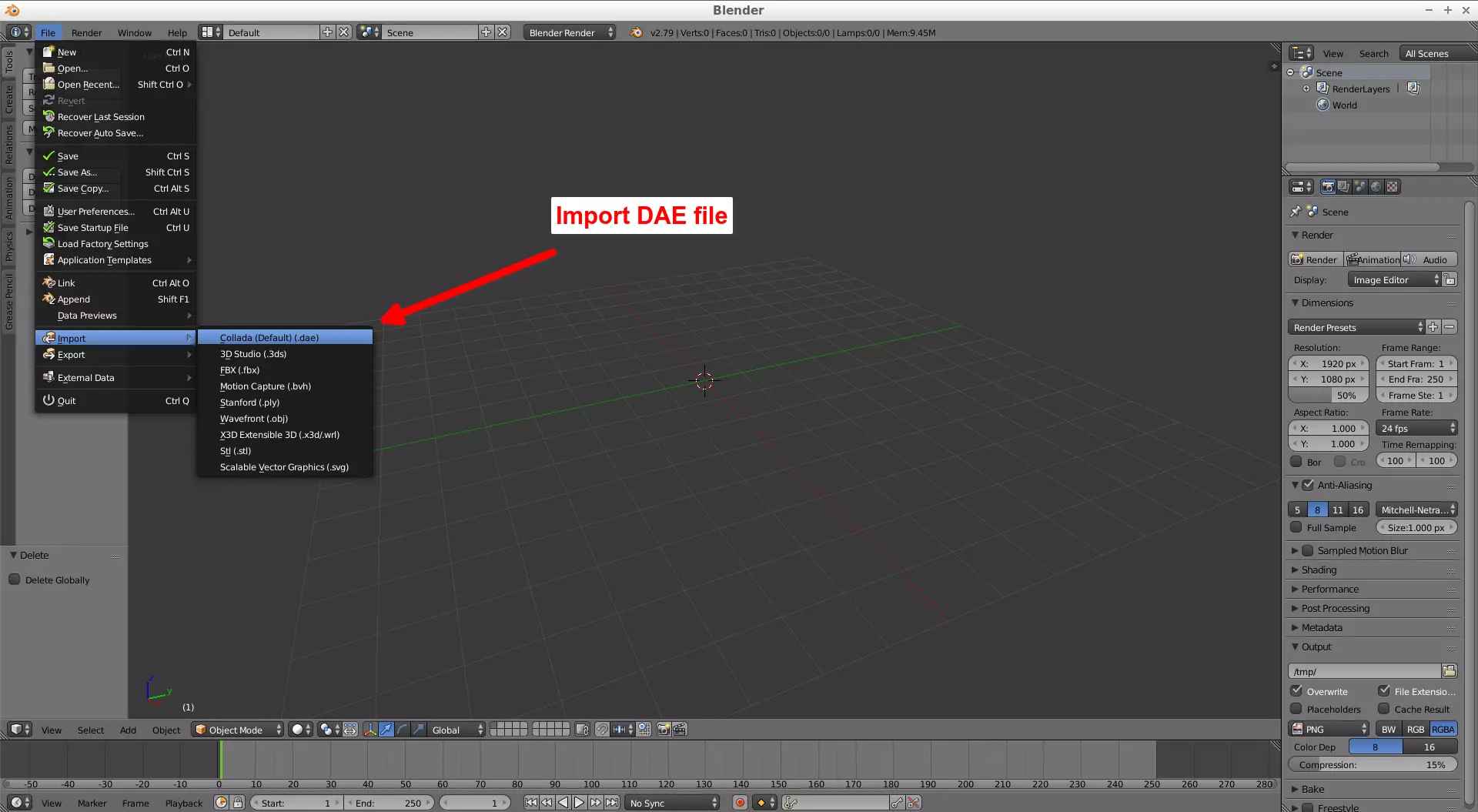Viewport: 1478px width, 812px height.
Task: Enable the Delete Globally checkbox
Action: point(15,580)
